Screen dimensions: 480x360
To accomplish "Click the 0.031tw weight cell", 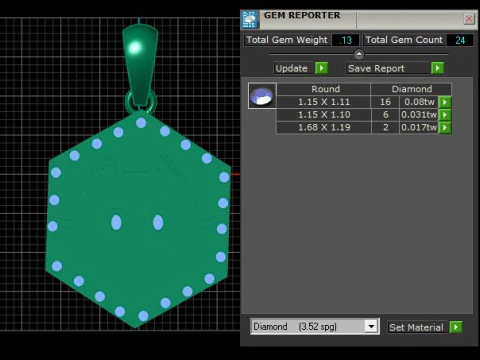I will pyautogui.click(x=419, y=115).
